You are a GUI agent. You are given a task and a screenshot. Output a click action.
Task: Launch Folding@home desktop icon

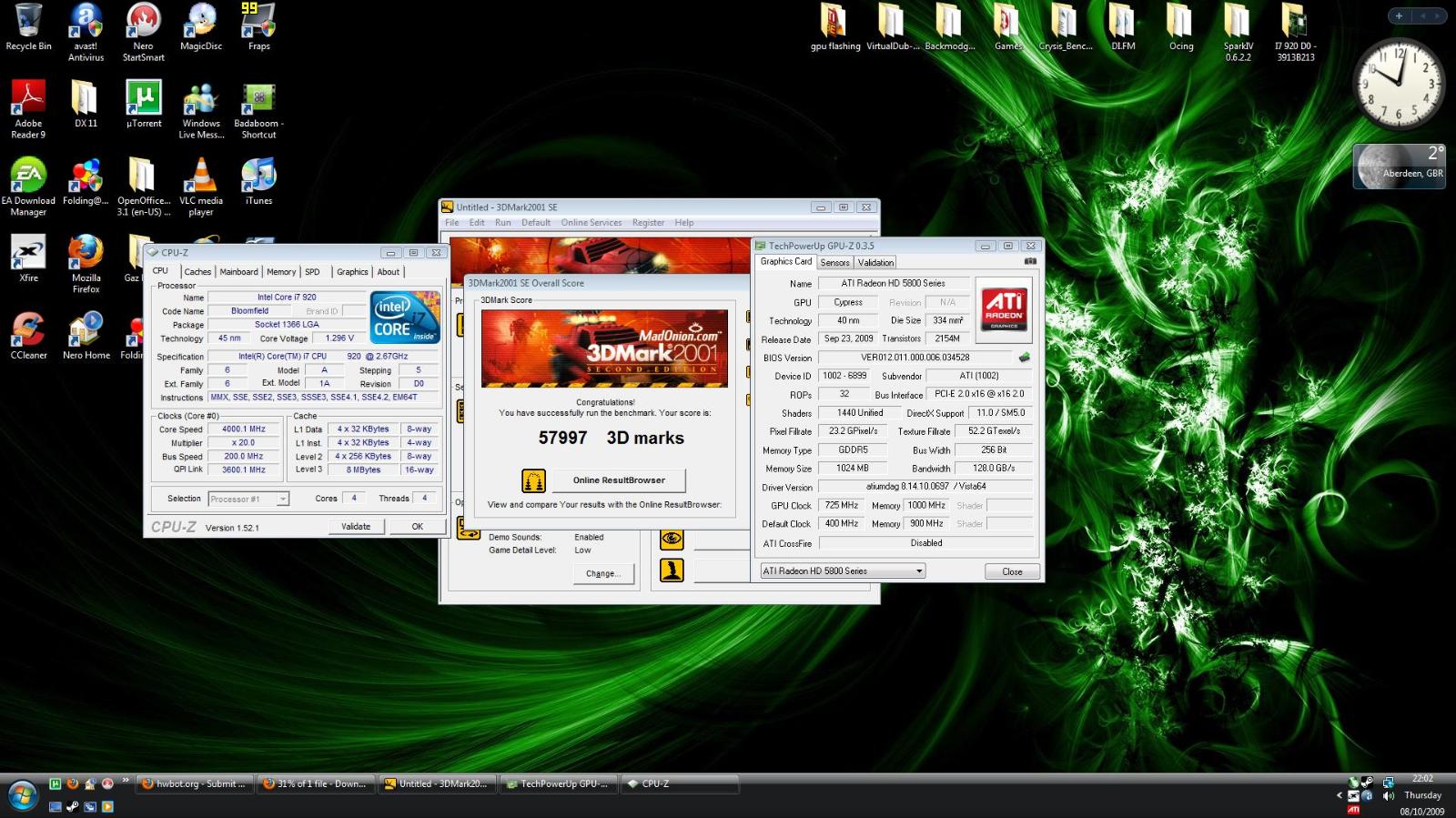click(x=86, y=182)
